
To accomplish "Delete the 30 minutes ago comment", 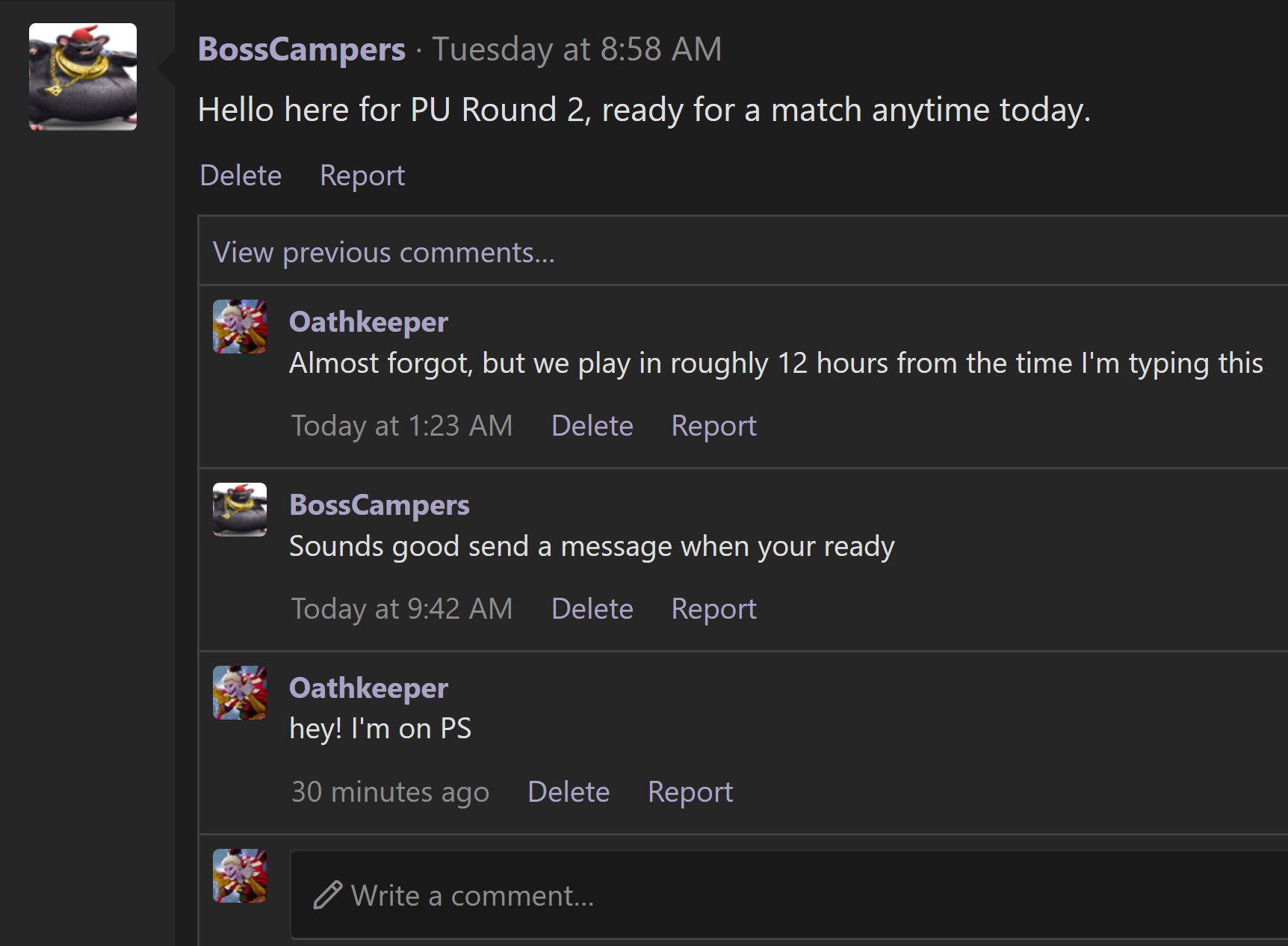I will point(568,792).
